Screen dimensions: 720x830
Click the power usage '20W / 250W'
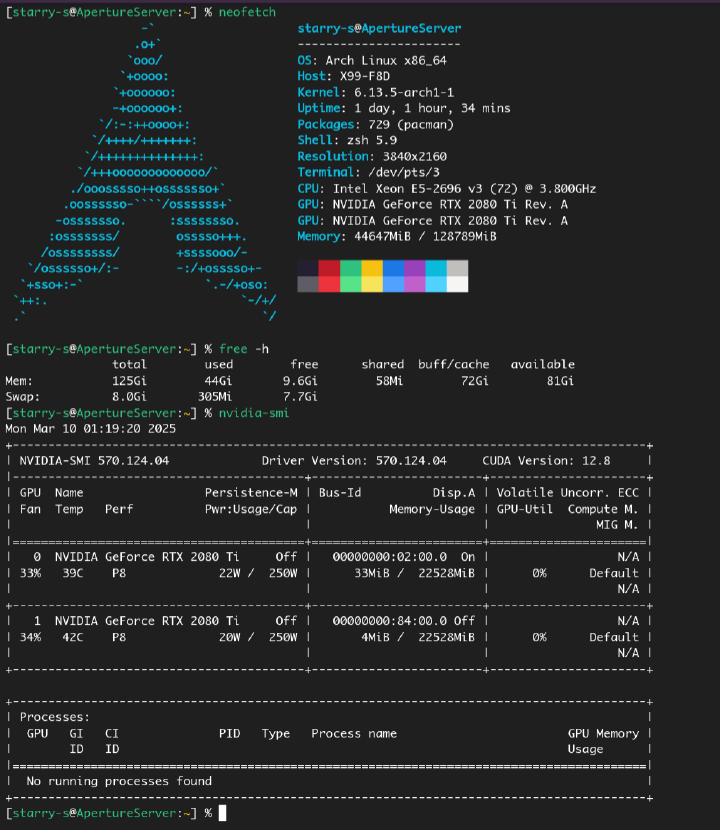[258, 637]
